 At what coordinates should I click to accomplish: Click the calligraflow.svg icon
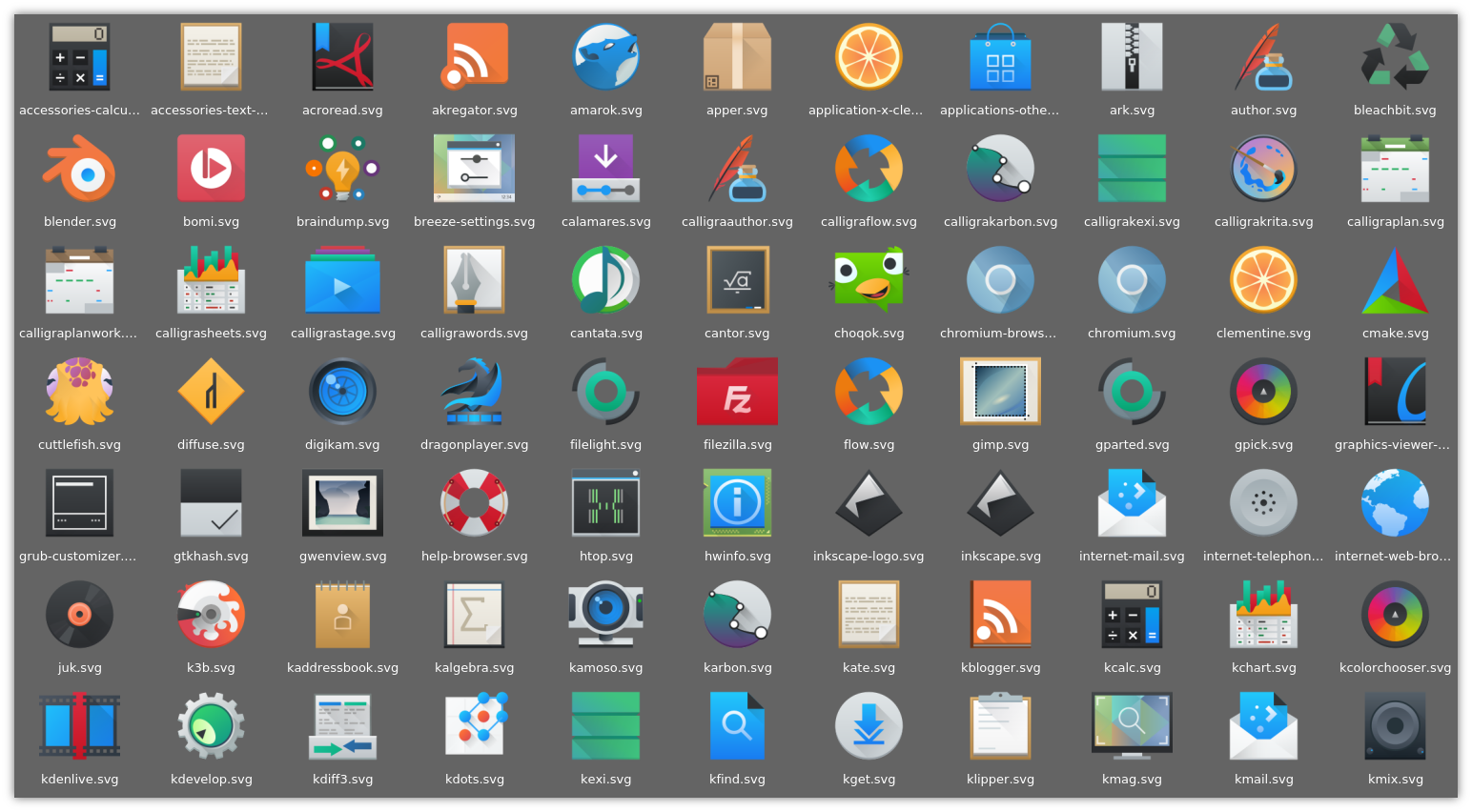pos(869,168)
